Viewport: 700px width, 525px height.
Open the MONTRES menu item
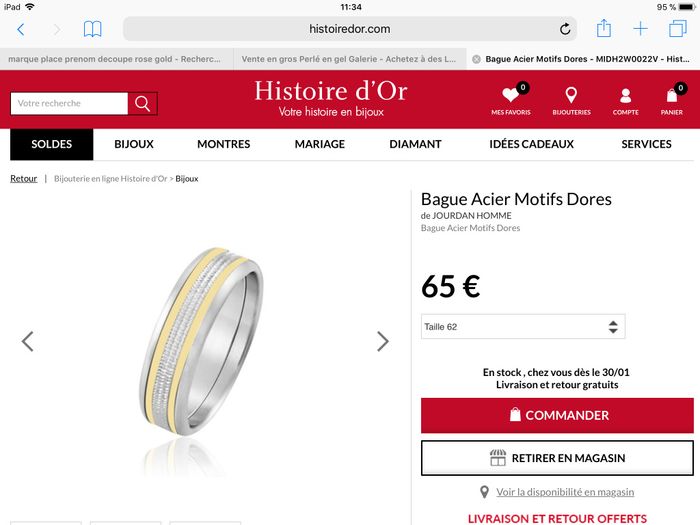[x=224, y=144]
